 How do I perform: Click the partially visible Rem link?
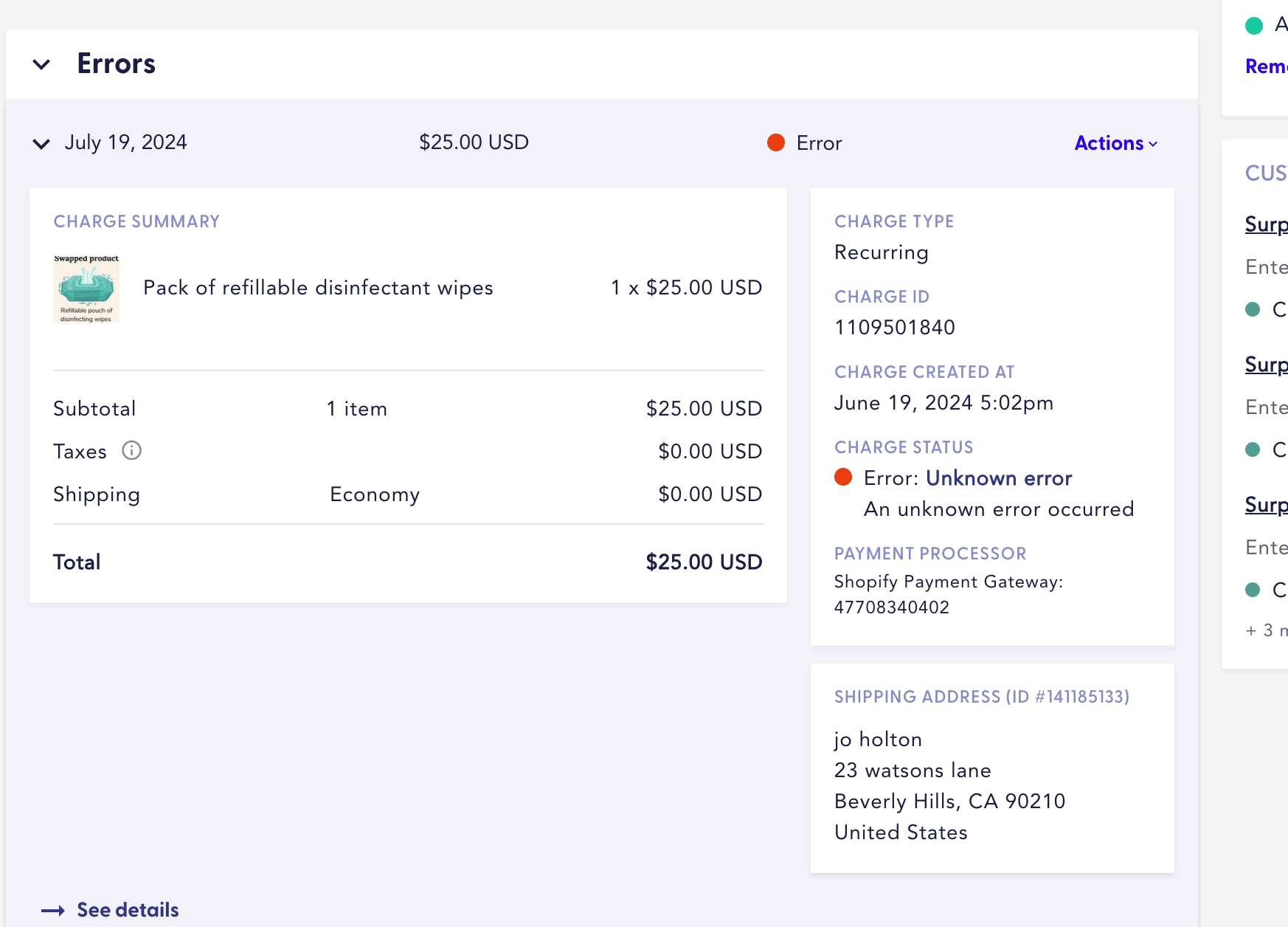coord(1266,66)
